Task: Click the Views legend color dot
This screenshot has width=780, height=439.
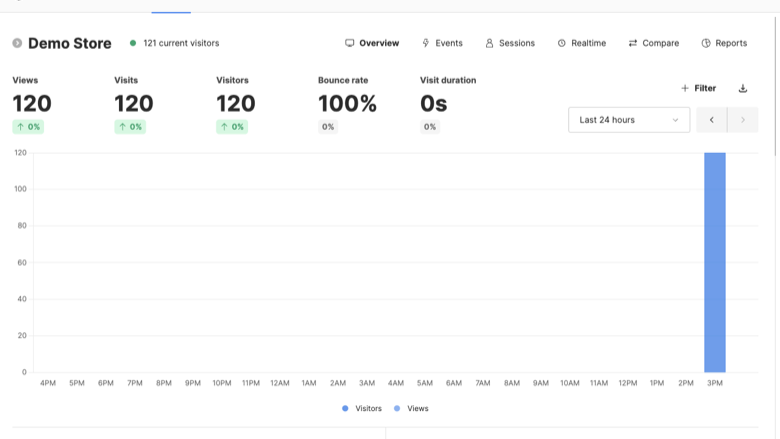Action: point(397,408)
